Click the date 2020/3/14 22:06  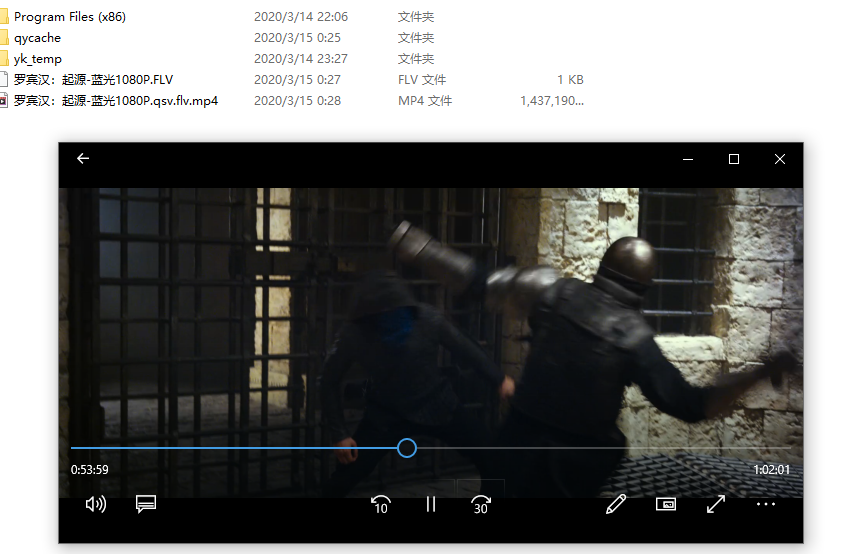pyautogui.click(x=301, y=17)
